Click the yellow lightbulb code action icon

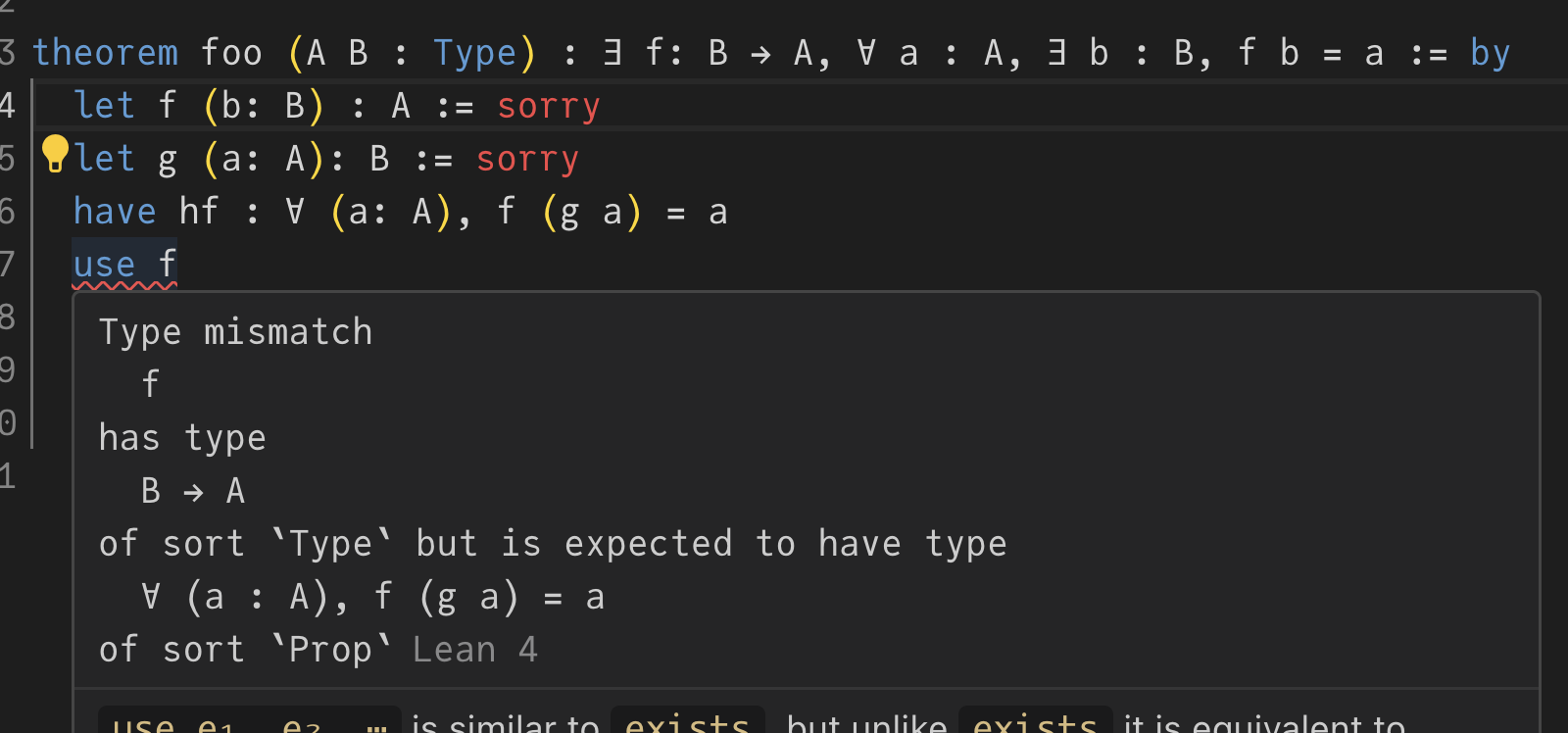click(x=55, y=154)
